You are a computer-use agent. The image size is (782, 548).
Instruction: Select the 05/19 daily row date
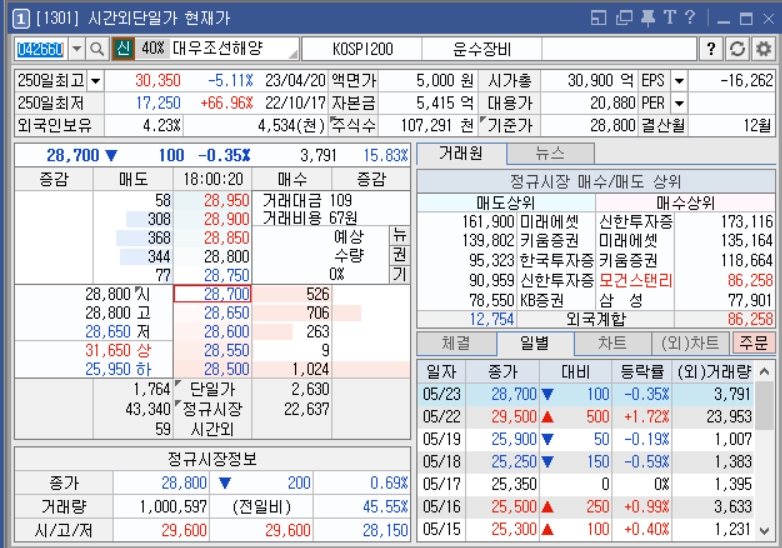click(x=441, y=439)
